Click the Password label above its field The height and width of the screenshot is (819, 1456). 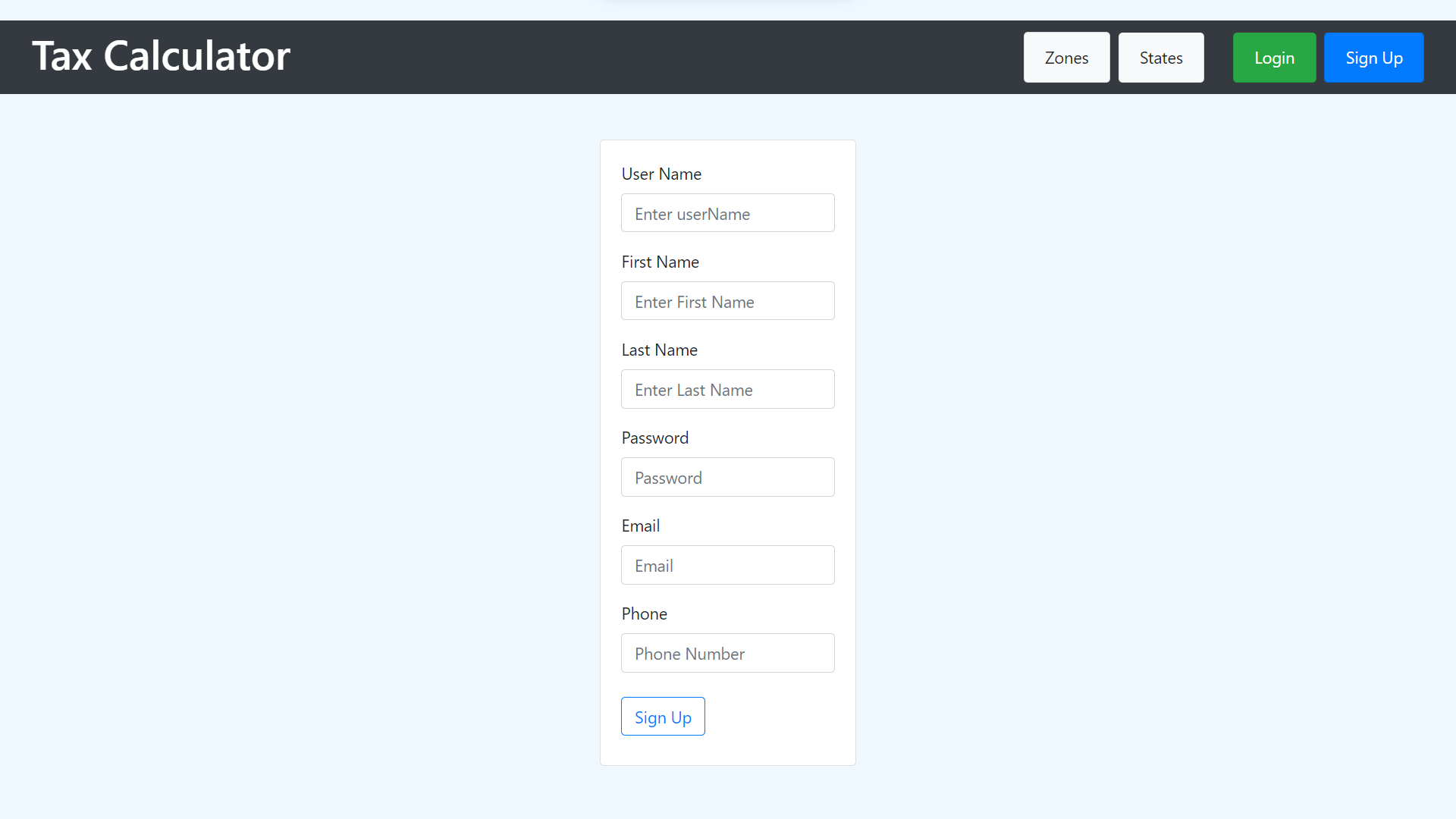654,438
